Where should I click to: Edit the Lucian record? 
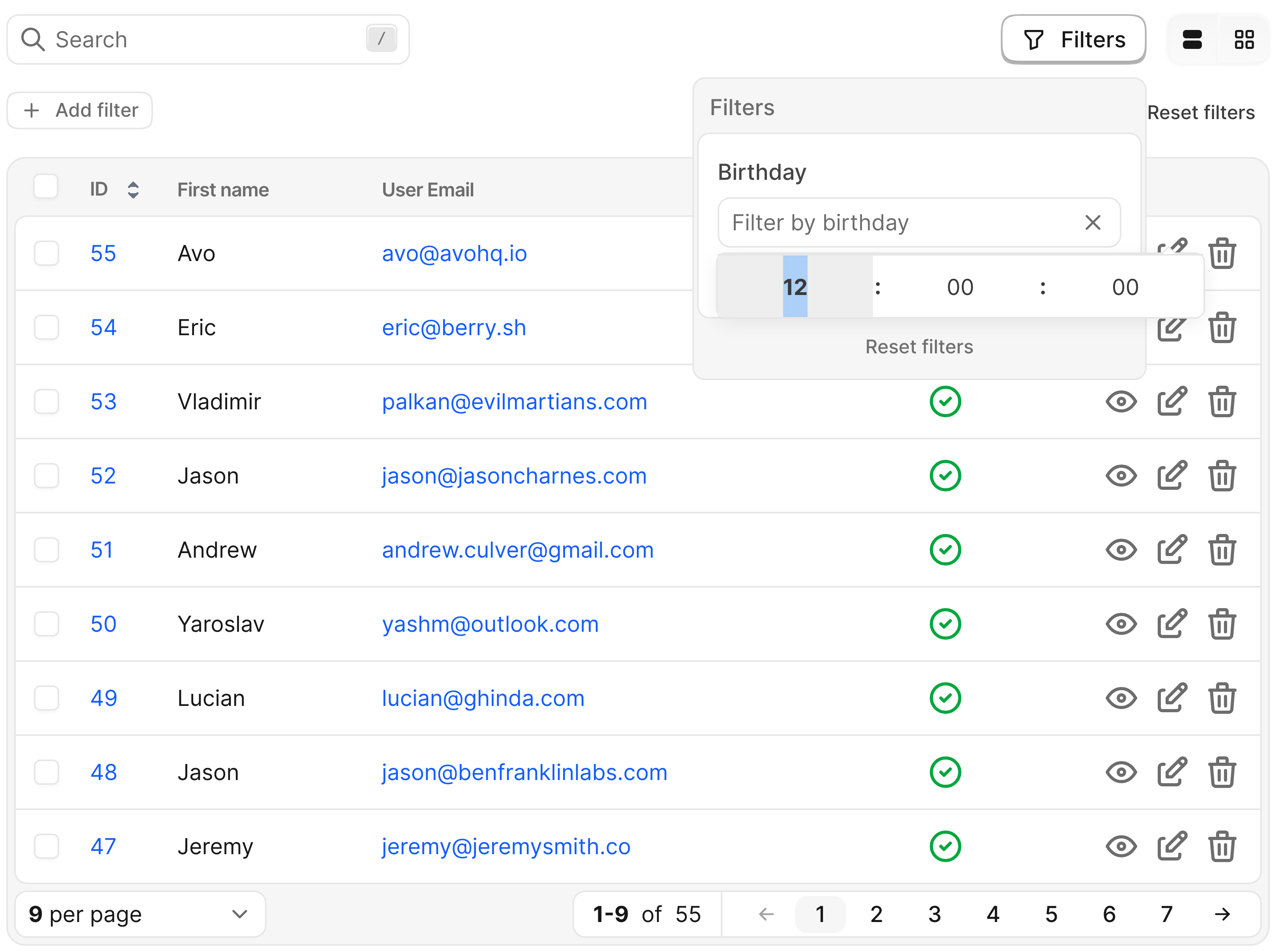pyautogui.click(x=1172, y=698)
